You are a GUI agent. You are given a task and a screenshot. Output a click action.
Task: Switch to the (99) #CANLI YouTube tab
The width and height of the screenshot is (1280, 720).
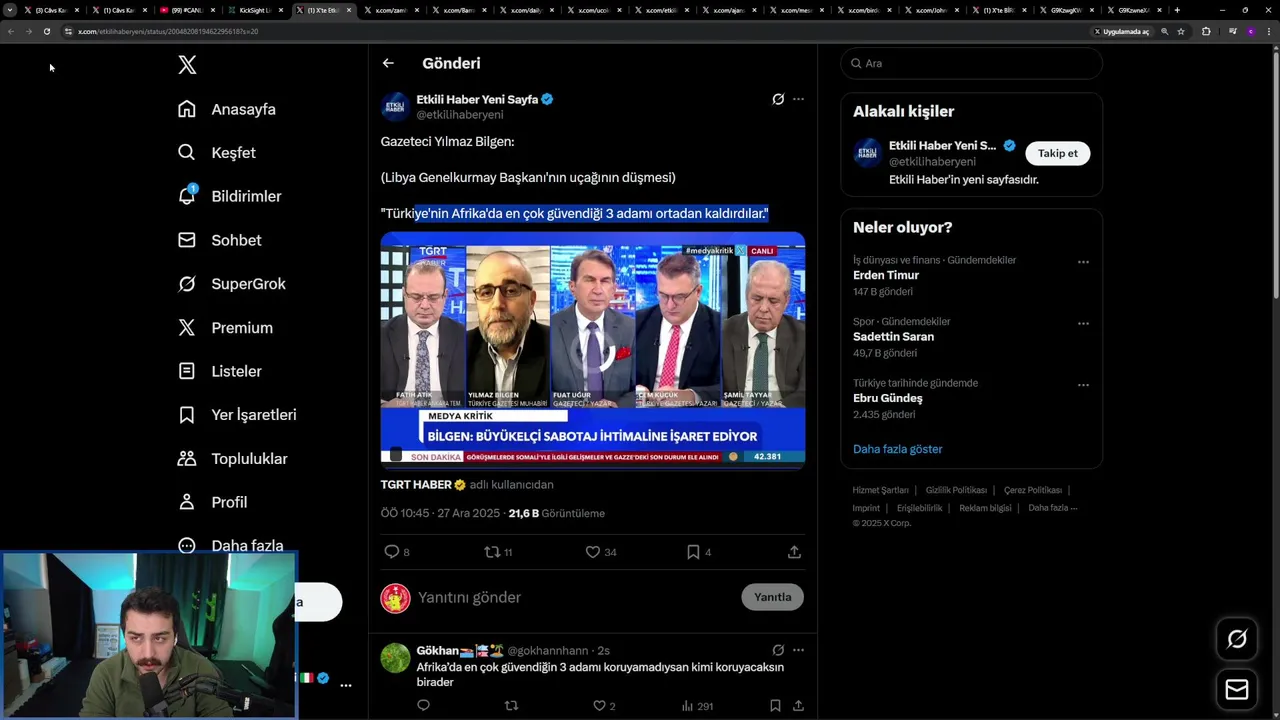[x=187, y=10]
